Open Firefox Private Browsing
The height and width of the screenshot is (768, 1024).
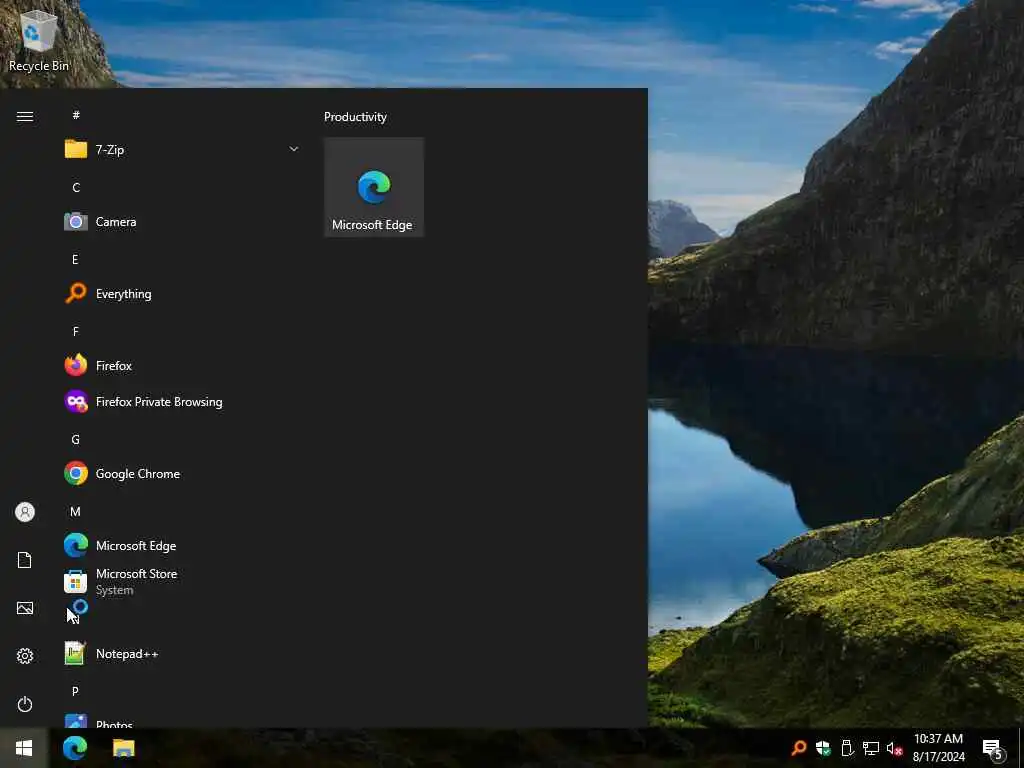pyautogui.click(x=182, y=402)
